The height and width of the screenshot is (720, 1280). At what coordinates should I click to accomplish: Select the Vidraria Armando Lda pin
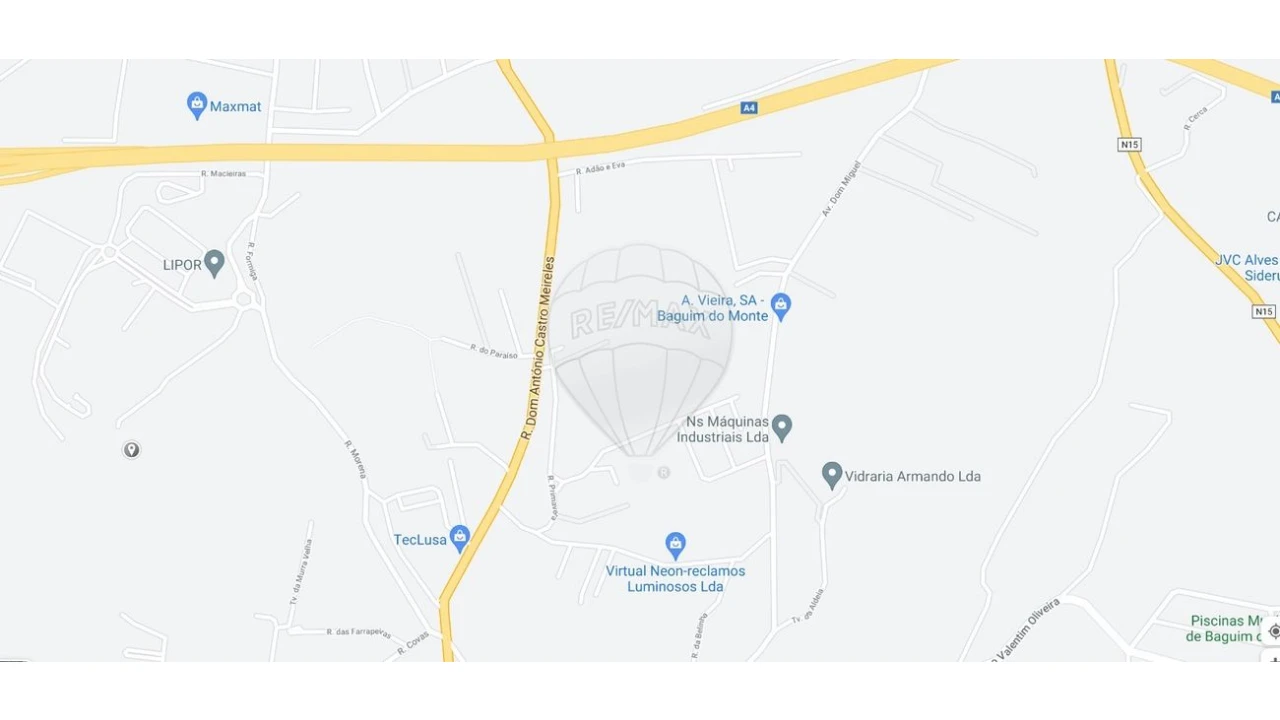pyautogui.click(x=832, y=475)
